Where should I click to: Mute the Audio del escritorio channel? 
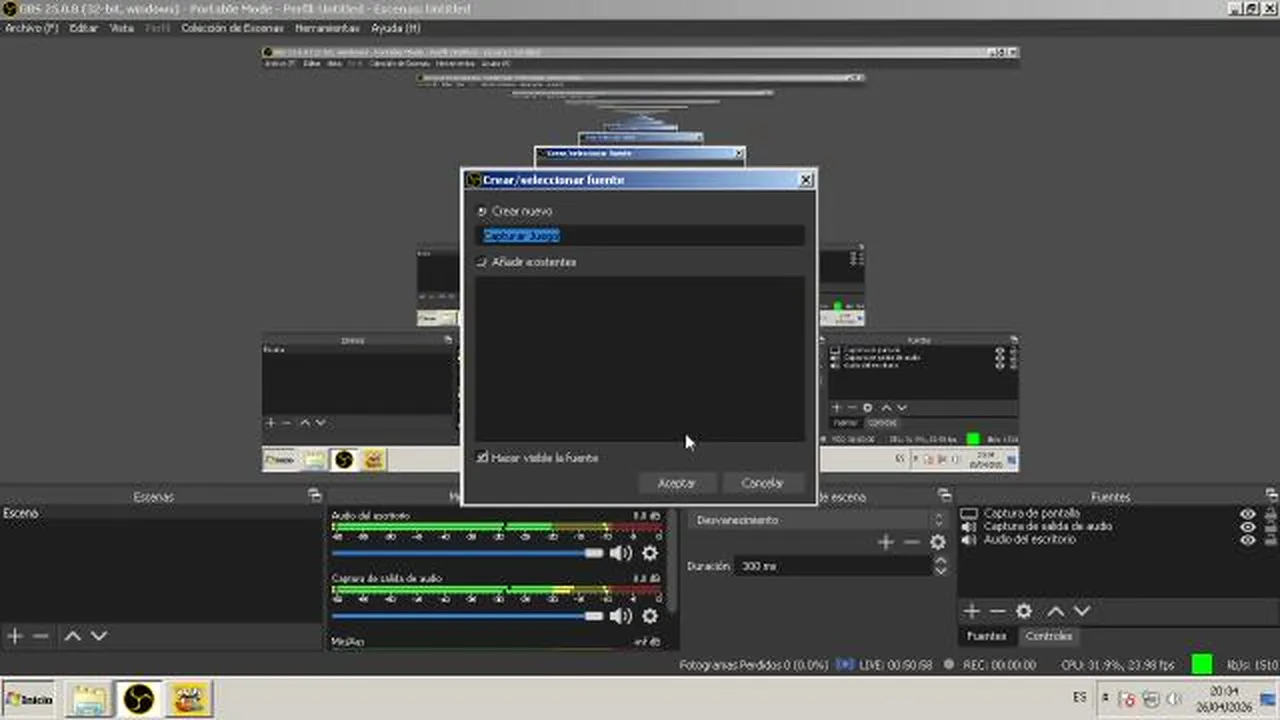pyautogui.click(x=621, y=553)
